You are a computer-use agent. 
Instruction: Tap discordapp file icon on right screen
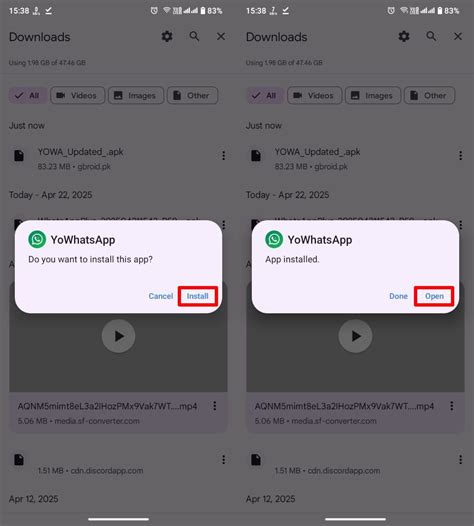click(256, 460)
